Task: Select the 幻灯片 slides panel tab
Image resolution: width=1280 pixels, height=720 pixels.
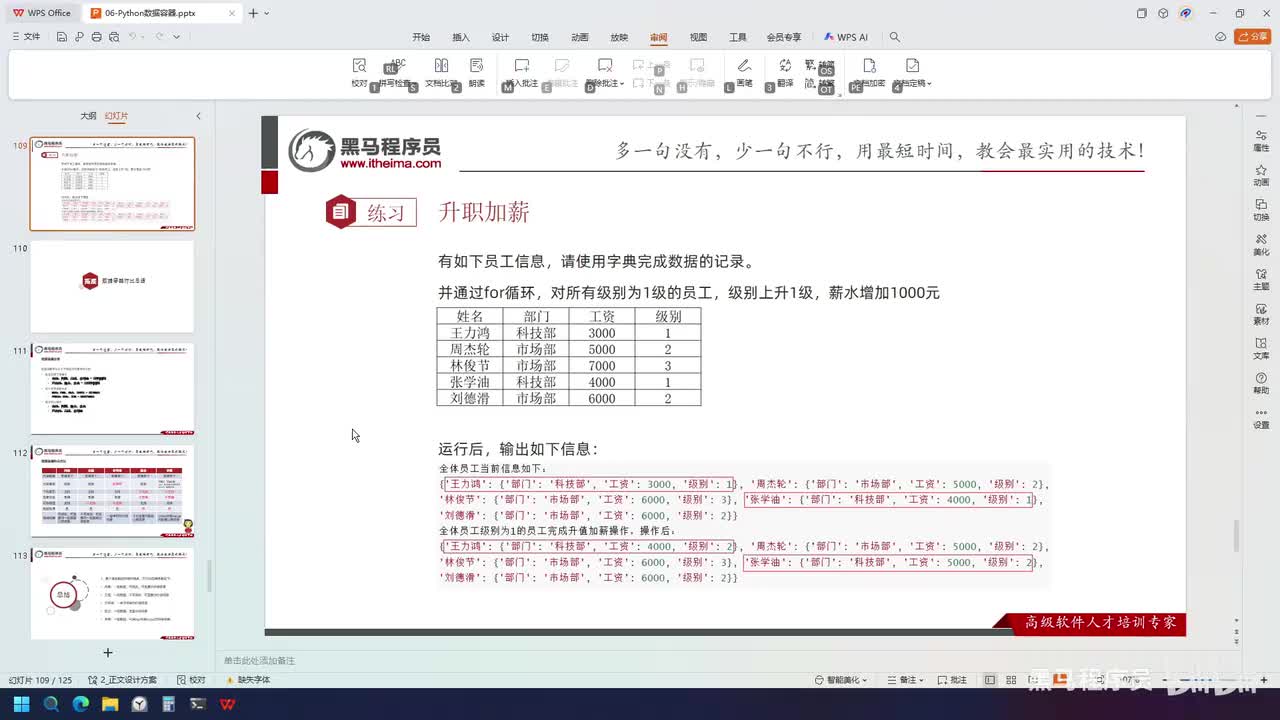Action: pyautogui.click(x=116, y=116)
